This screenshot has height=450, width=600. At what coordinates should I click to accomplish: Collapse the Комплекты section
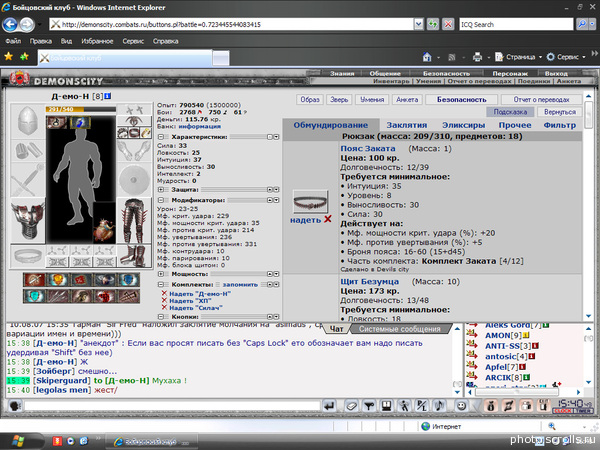[161, 284]
